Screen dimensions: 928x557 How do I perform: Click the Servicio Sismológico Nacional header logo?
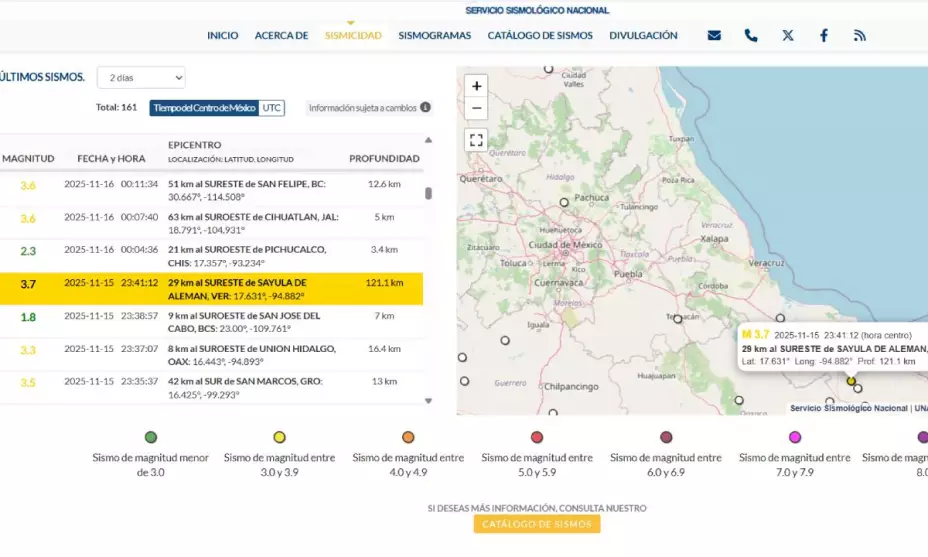[537, 10]
